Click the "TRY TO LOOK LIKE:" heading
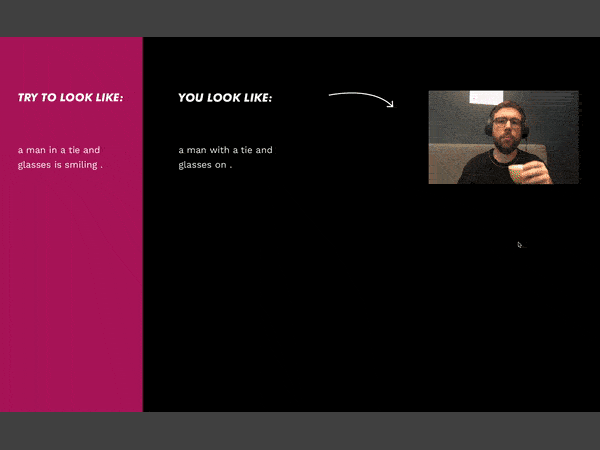The height and width of the screenshot is (450, 600). (x=70, y=98)
